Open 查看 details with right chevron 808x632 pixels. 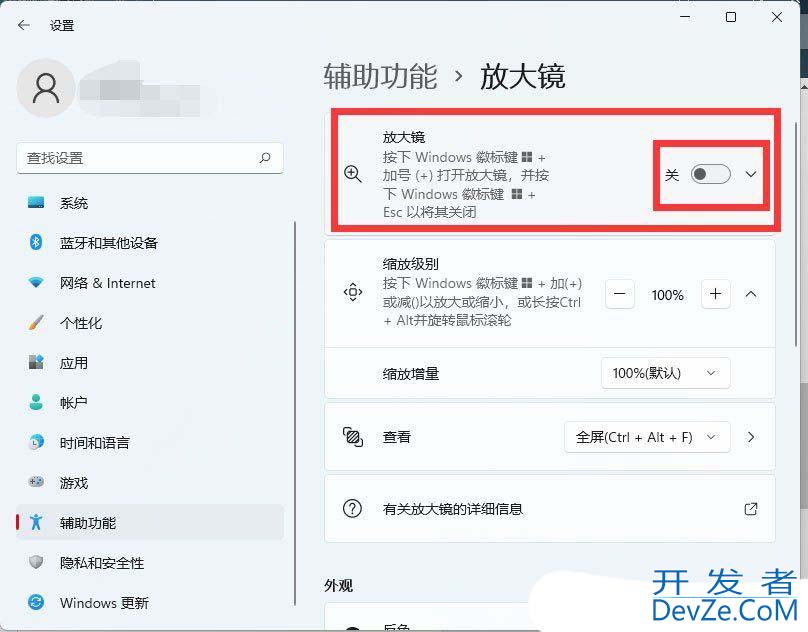pos(751,437)
